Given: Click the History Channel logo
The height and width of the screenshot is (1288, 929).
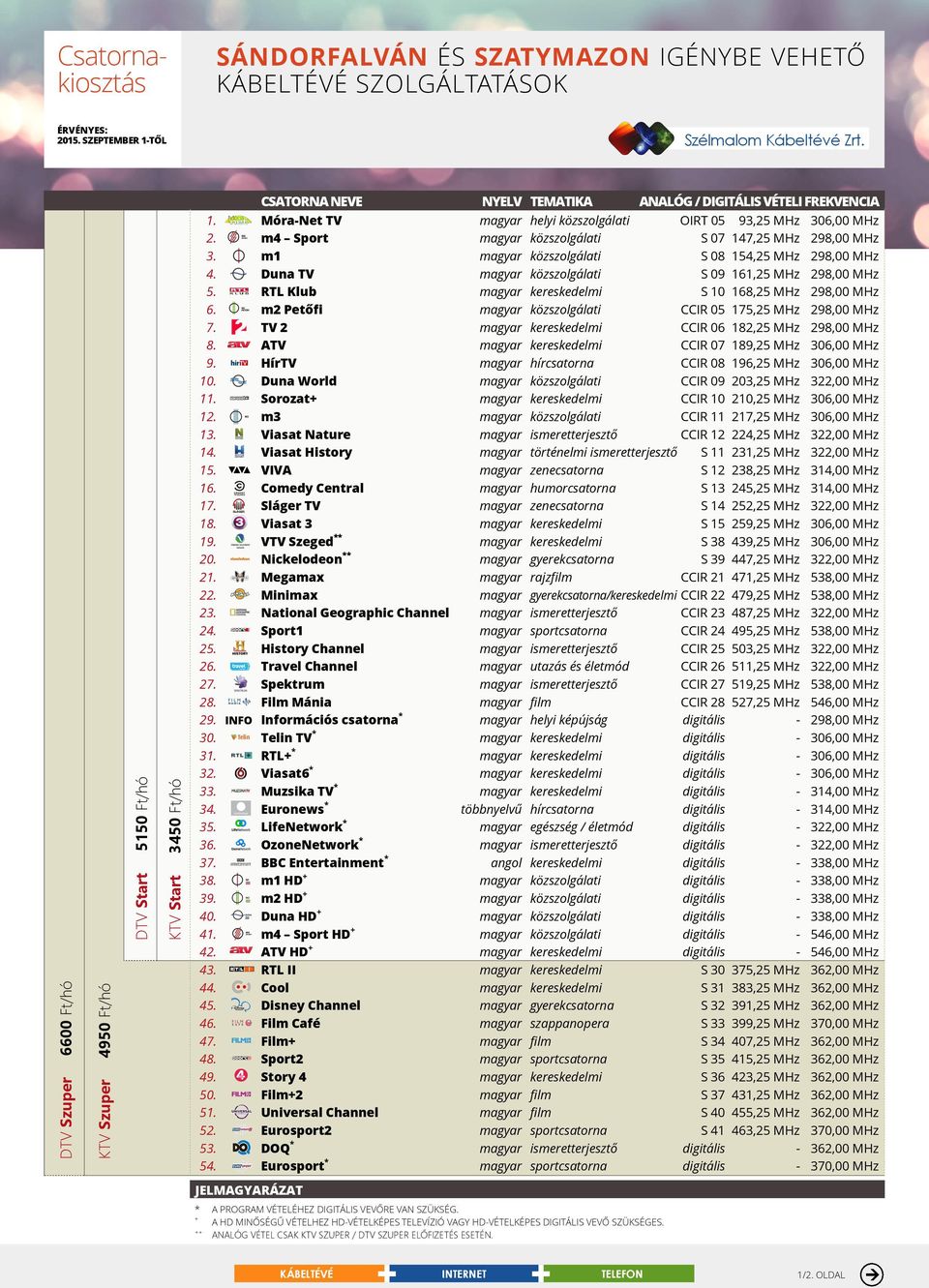Looking at the screenshot, I should click(x=238, y=648).
